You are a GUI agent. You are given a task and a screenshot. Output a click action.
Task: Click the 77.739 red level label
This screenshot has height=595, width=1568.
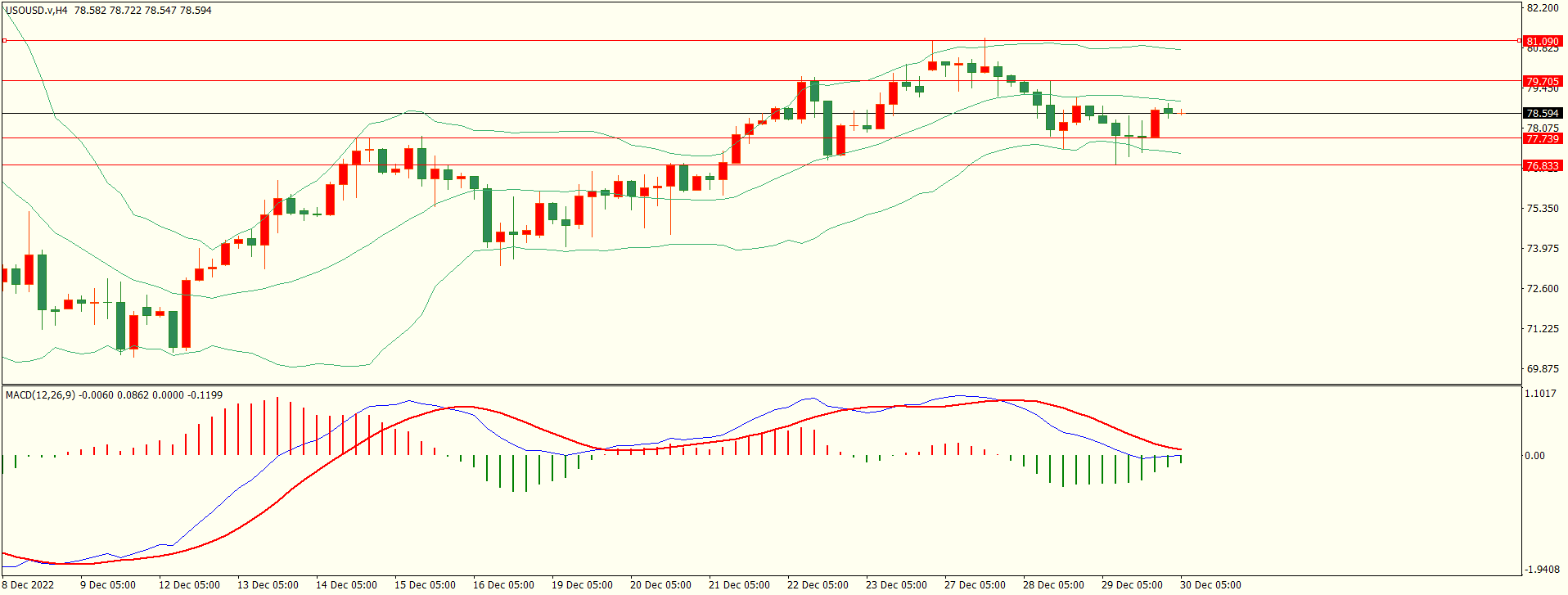click(x=1543, y=139)
